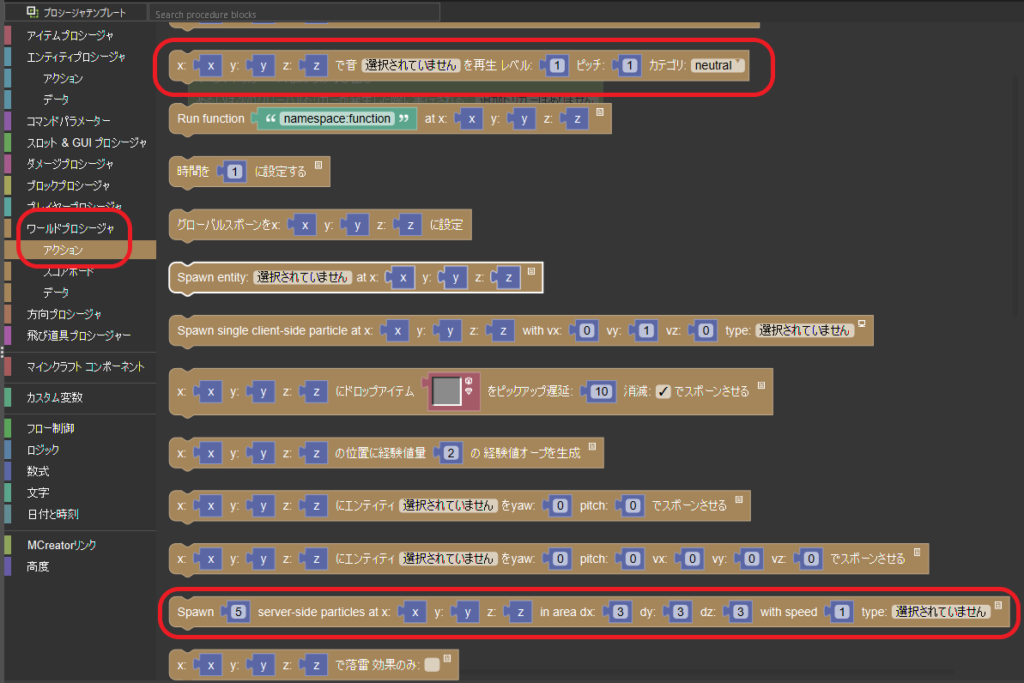Open type selector in server-side particles block

940,612
